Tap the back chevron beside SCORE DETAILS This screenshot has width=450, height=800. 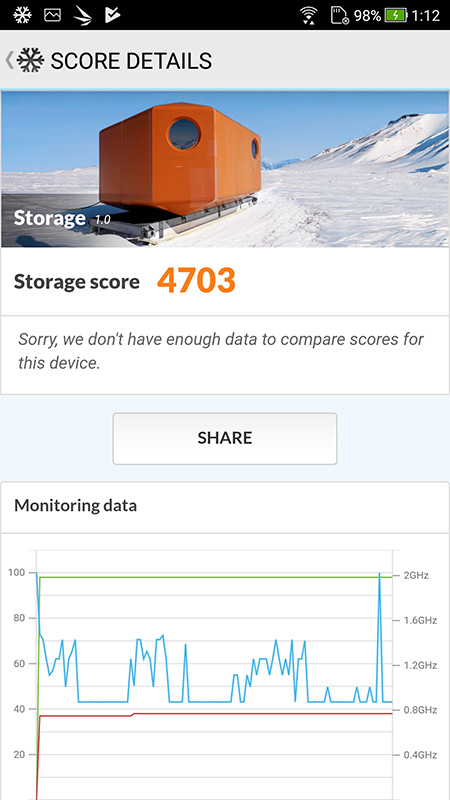pos(9,60)
